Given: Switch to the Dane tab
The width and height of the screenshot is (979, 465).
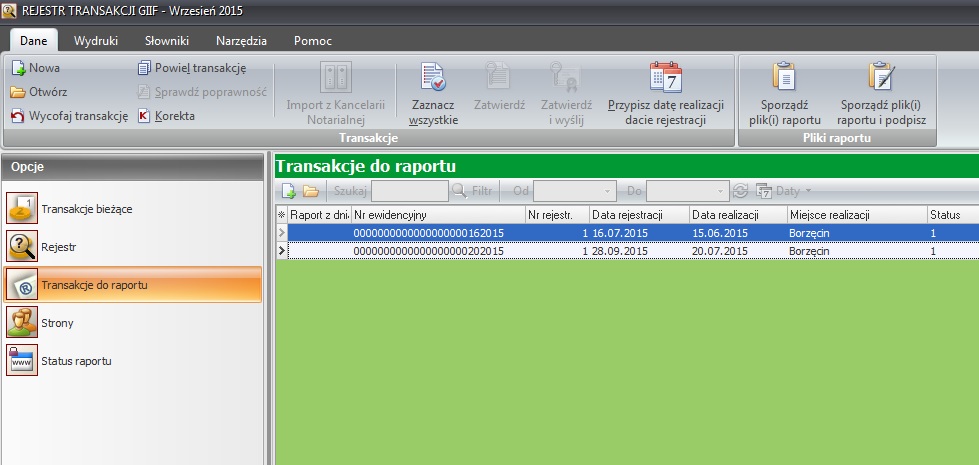Looking at the screenshot, I should pyautogui.click(x=34, y=41).
